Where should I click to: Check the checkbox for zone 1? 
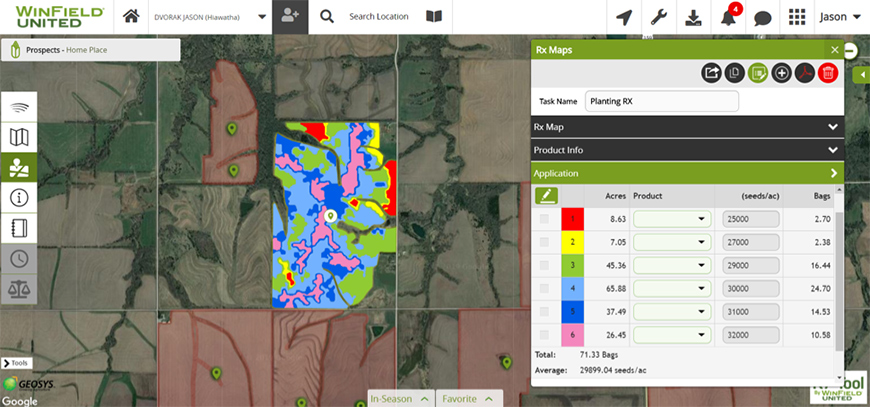click(x=545, y=218)
